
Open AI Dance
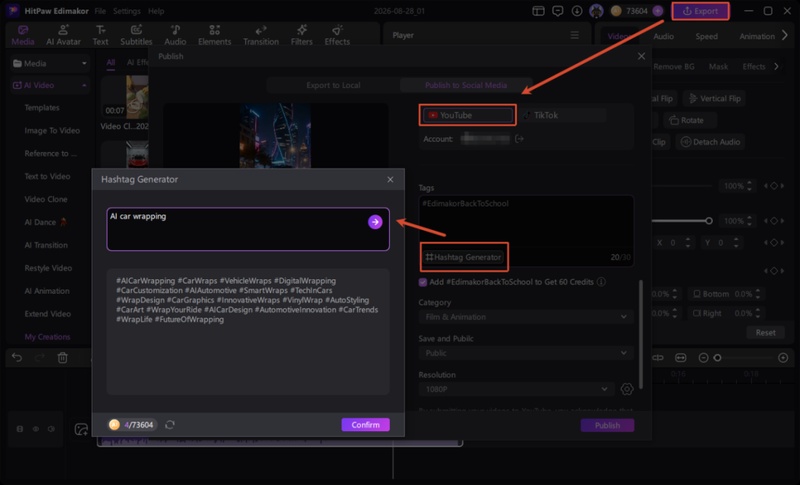45,222
